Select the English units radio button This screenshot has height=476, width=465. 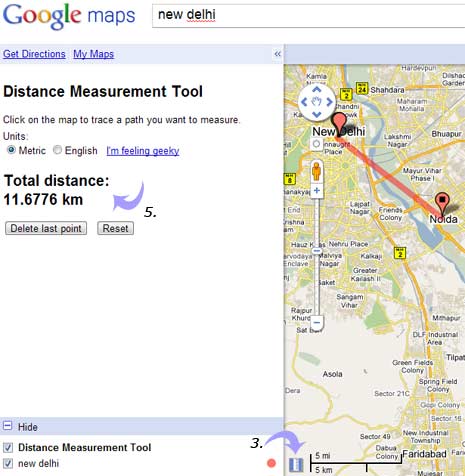57,150
